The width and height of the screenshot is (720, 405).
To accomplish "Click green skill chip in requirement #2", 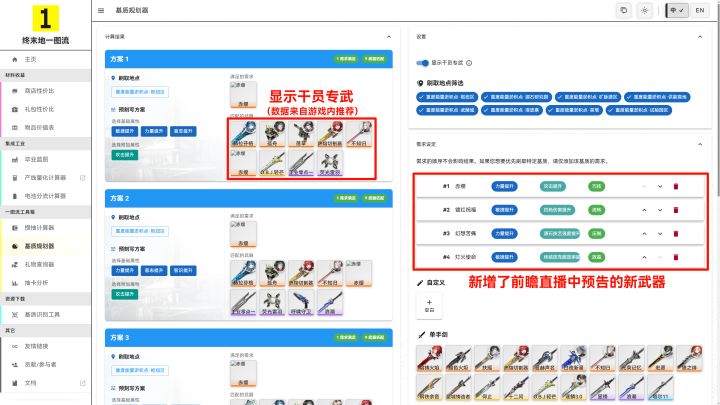I will (x=596, y=210).
